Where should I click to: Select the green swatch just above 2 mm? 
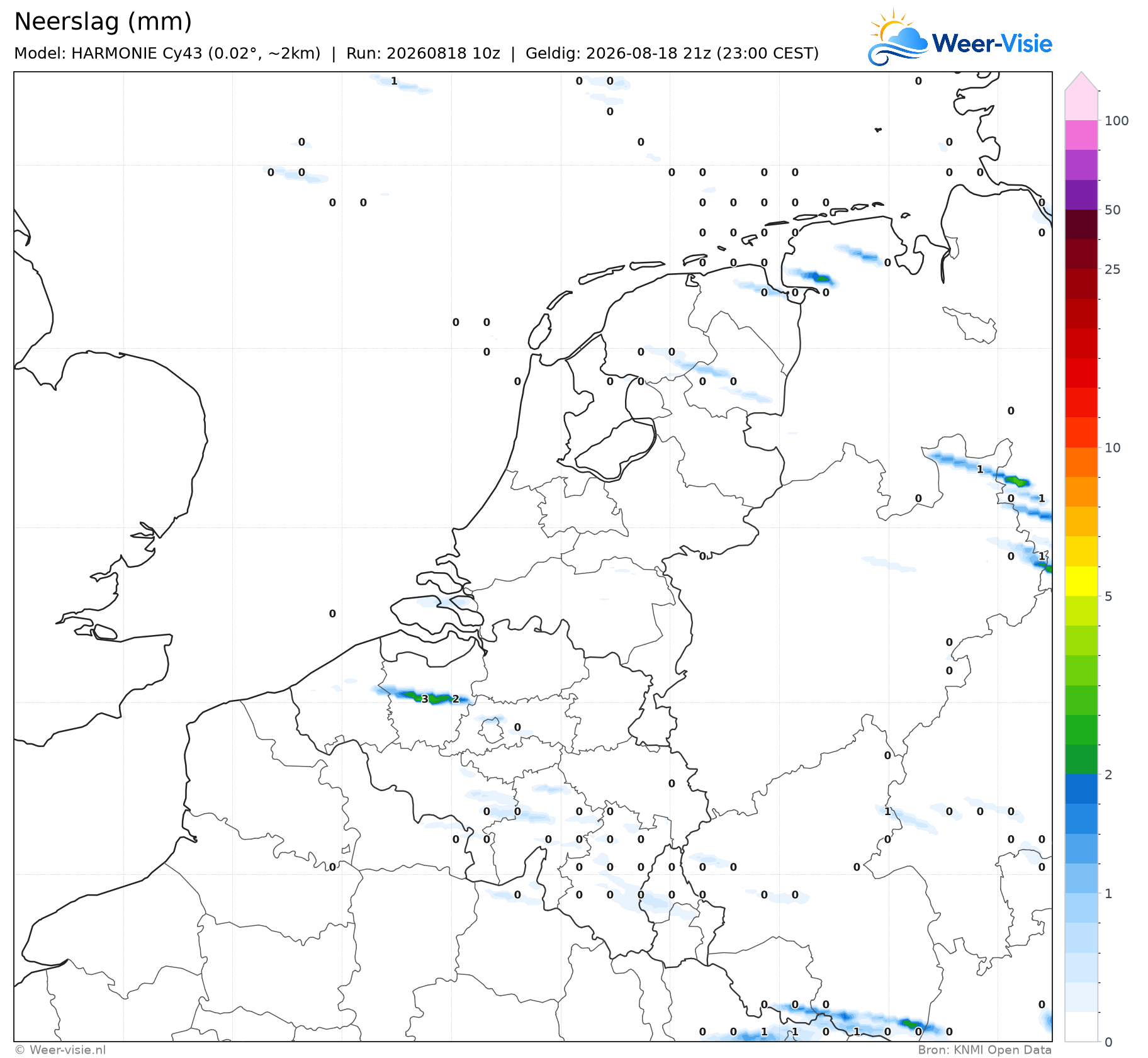[1081, 759]
